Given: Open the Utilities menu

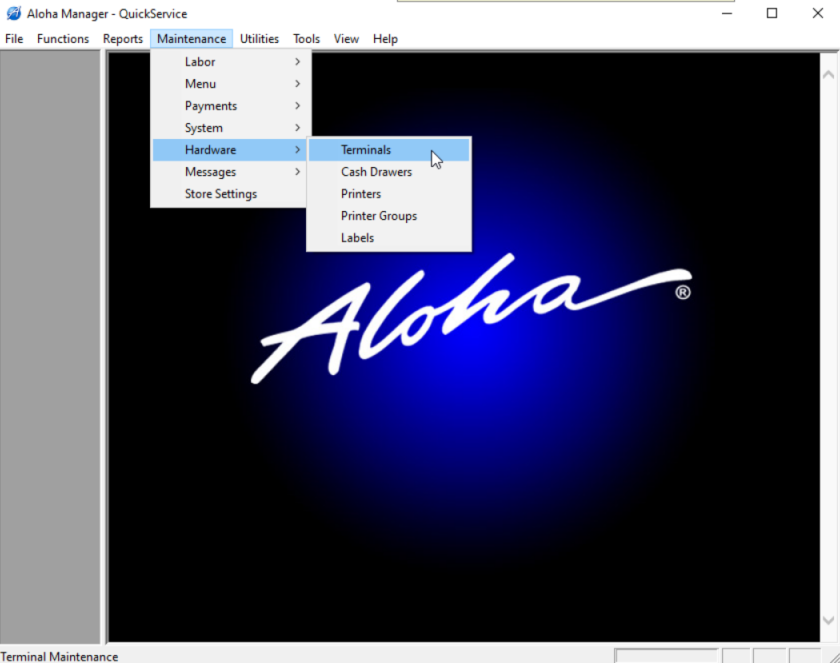Looking at the screenshot, I should 259,39.
